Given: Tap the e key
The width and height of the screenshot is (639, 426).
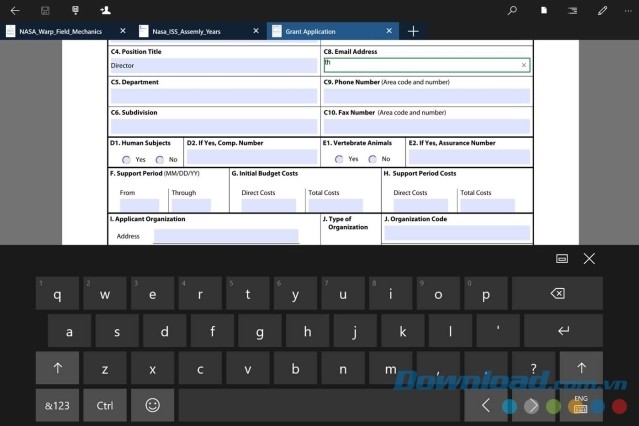Looking at the screenshot, I should pyautogui.click(x=152, y=294).
